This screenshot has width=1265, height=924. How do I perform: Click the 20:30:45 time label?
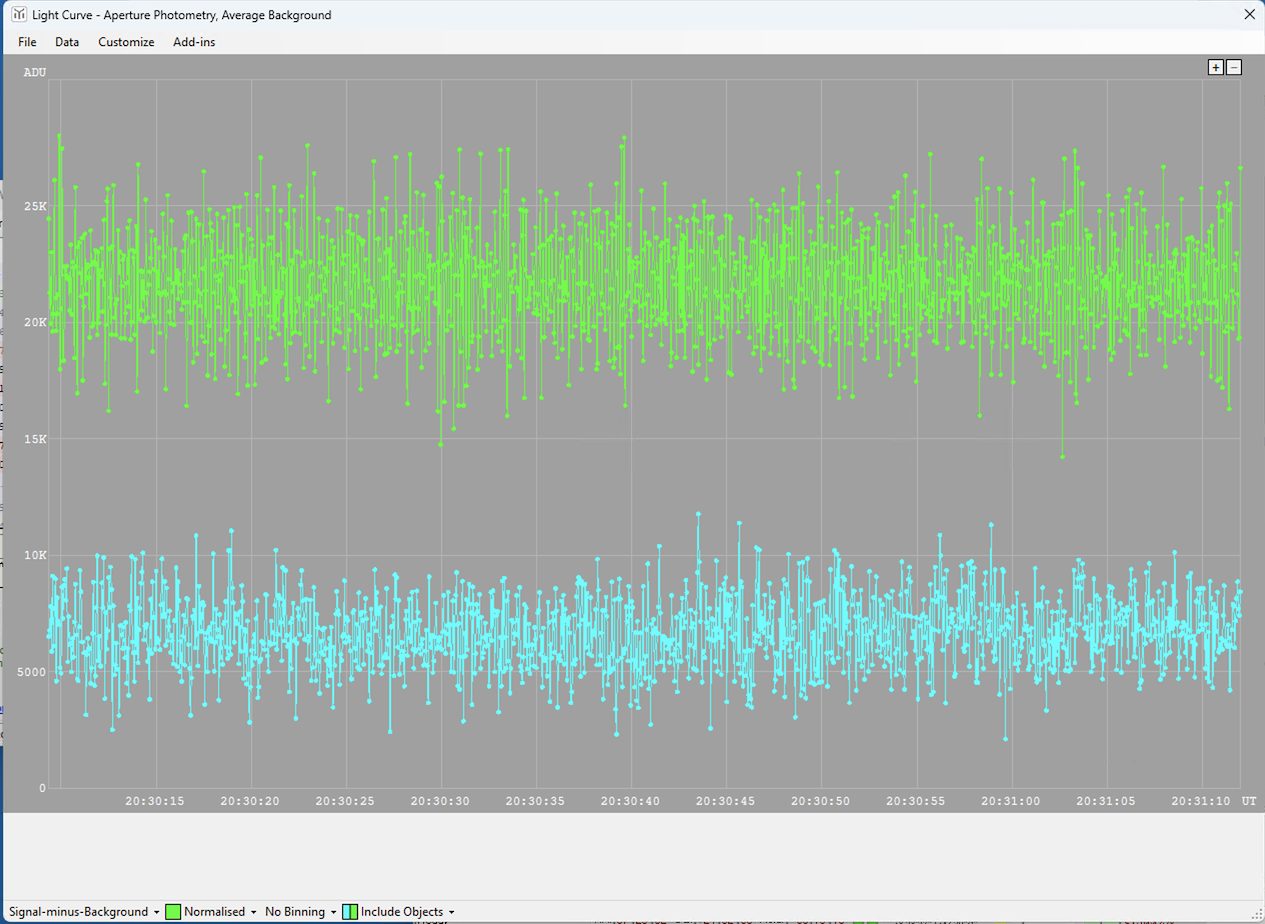point(726,801)
